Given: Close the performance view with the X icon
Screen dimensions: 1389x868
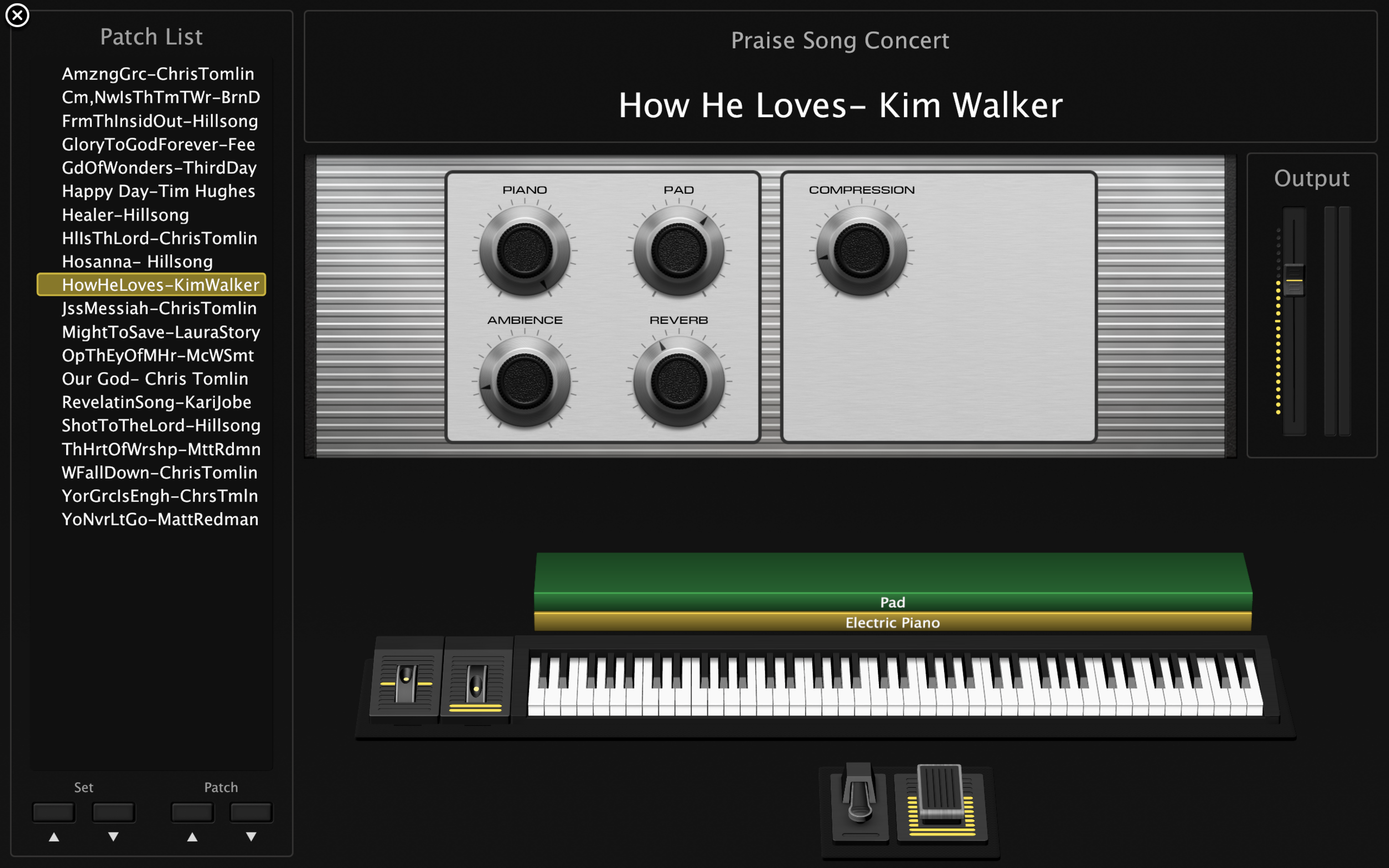Looking at the screenshot, I should click(17, 15).
